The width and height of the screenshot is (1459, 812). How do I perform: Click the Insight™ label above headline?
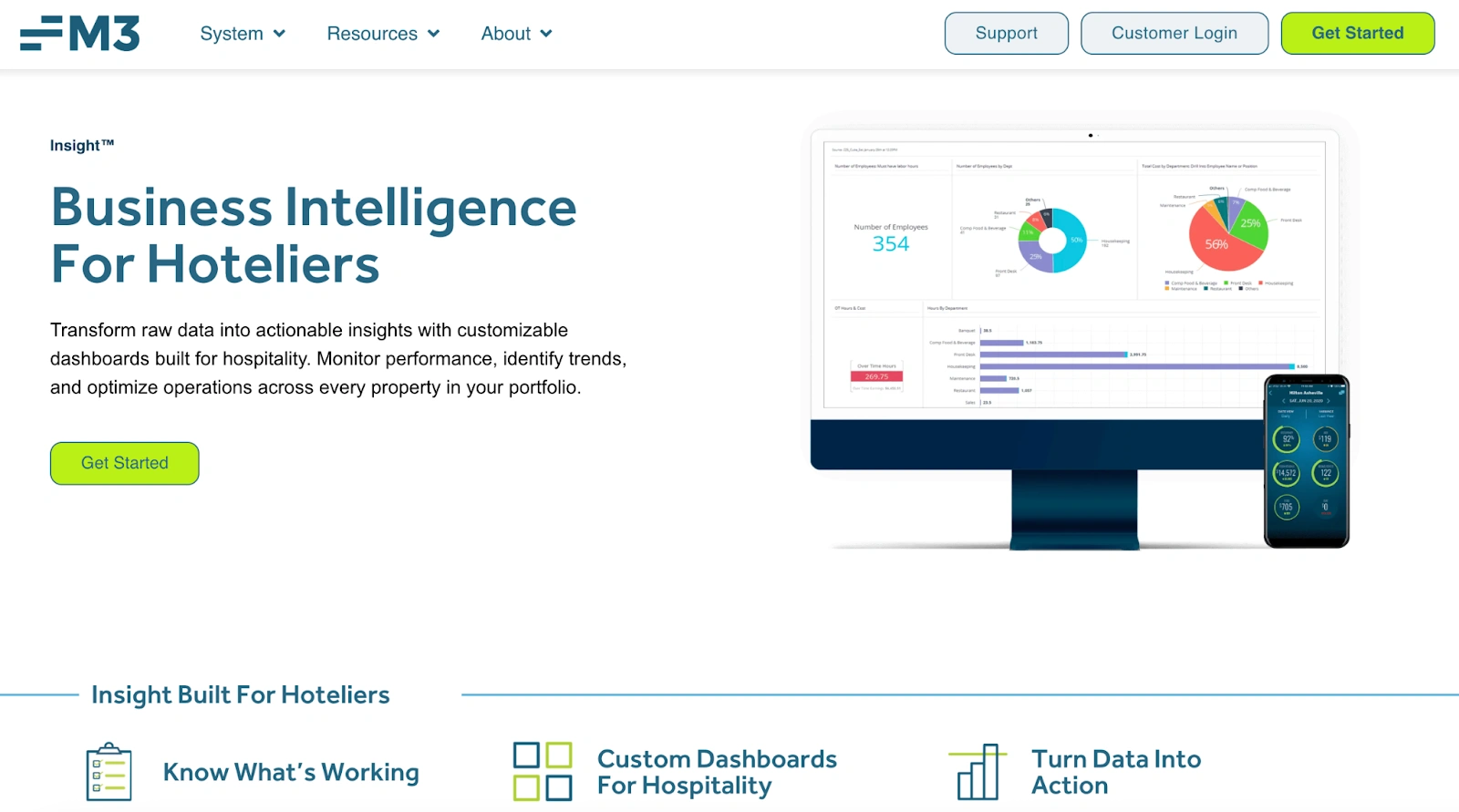(82, 146)
